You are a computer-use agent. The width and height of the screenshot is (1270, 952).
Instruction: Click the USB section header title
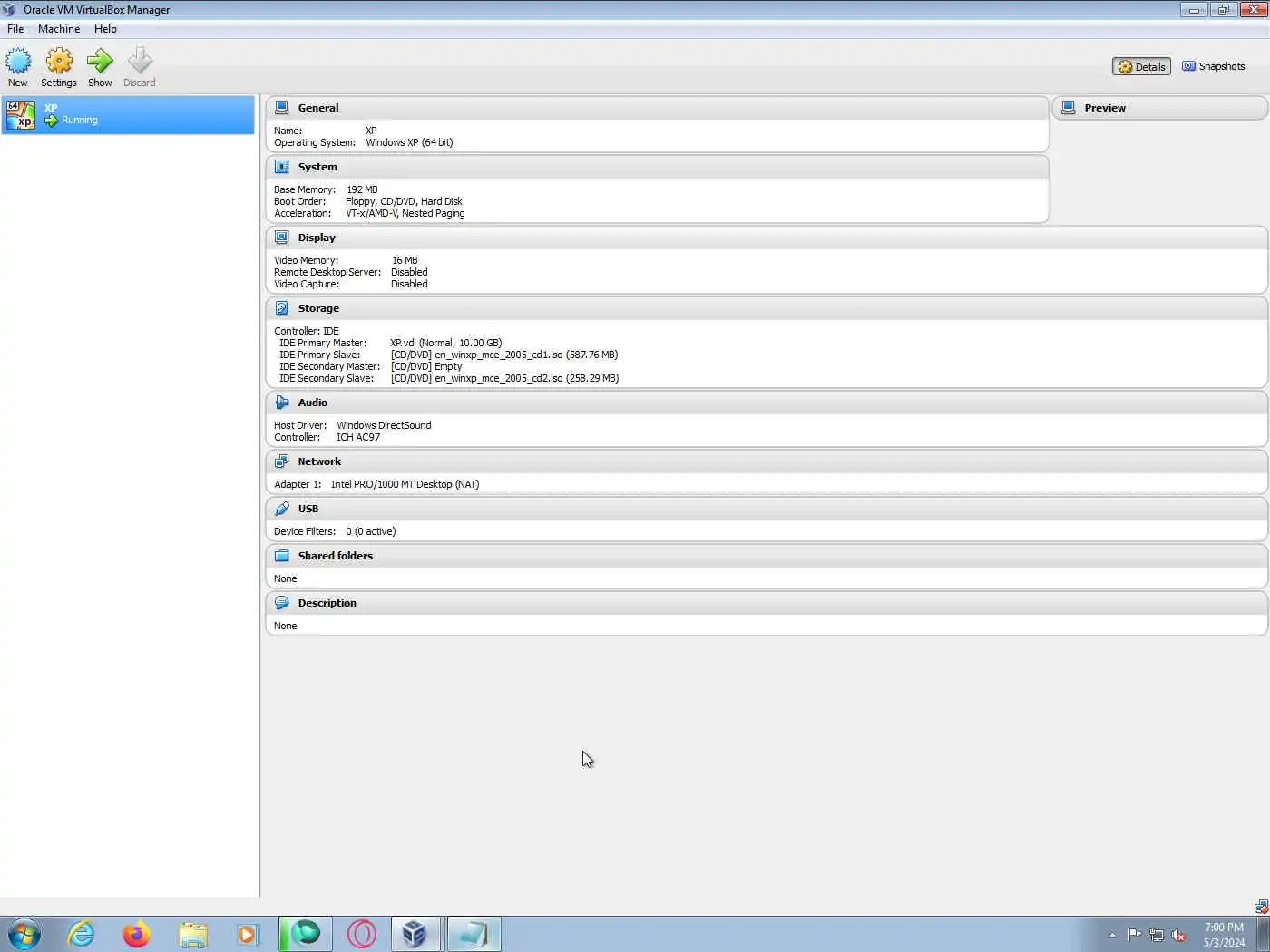(x=308, y=509)
